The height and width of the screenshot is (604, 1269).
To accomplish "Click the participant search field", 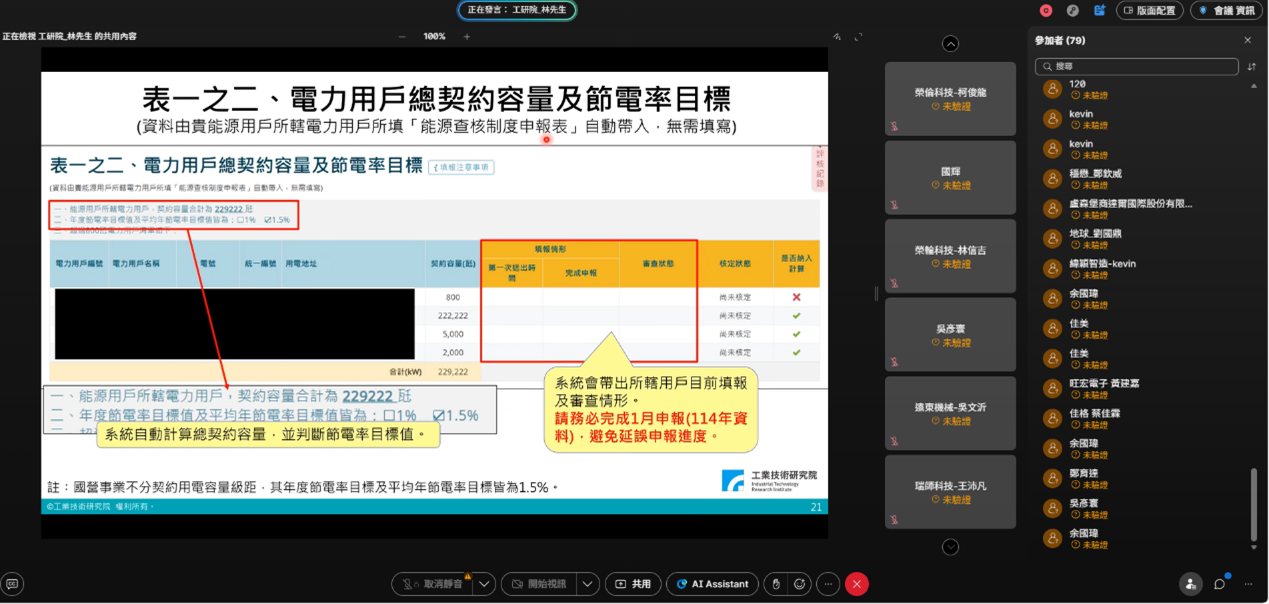I will (1138, 67).
